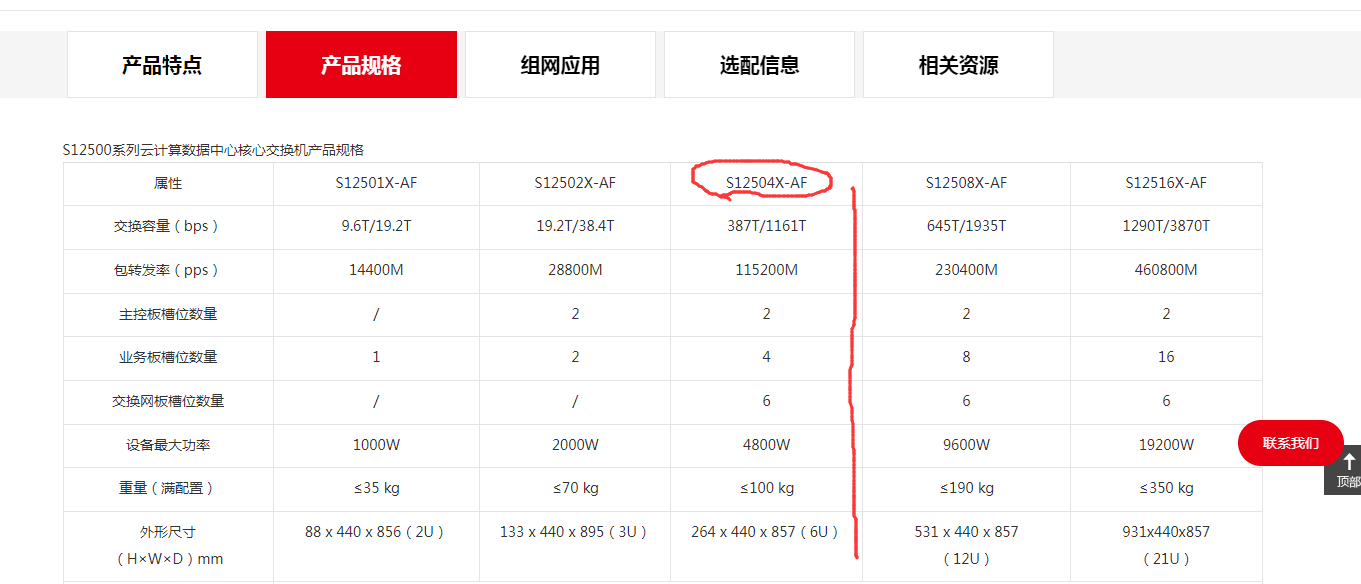Click the back-to-top arrow icon

[1348, 462]
